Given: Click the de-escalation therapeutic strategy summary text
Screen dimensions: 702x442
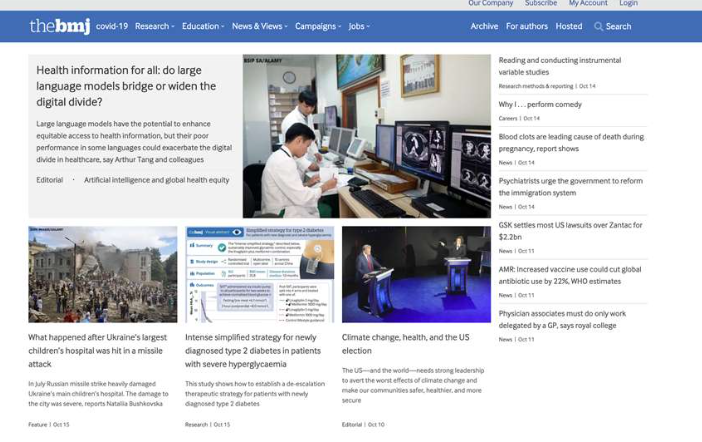Looking at the screenshot, I should point(255,394).
